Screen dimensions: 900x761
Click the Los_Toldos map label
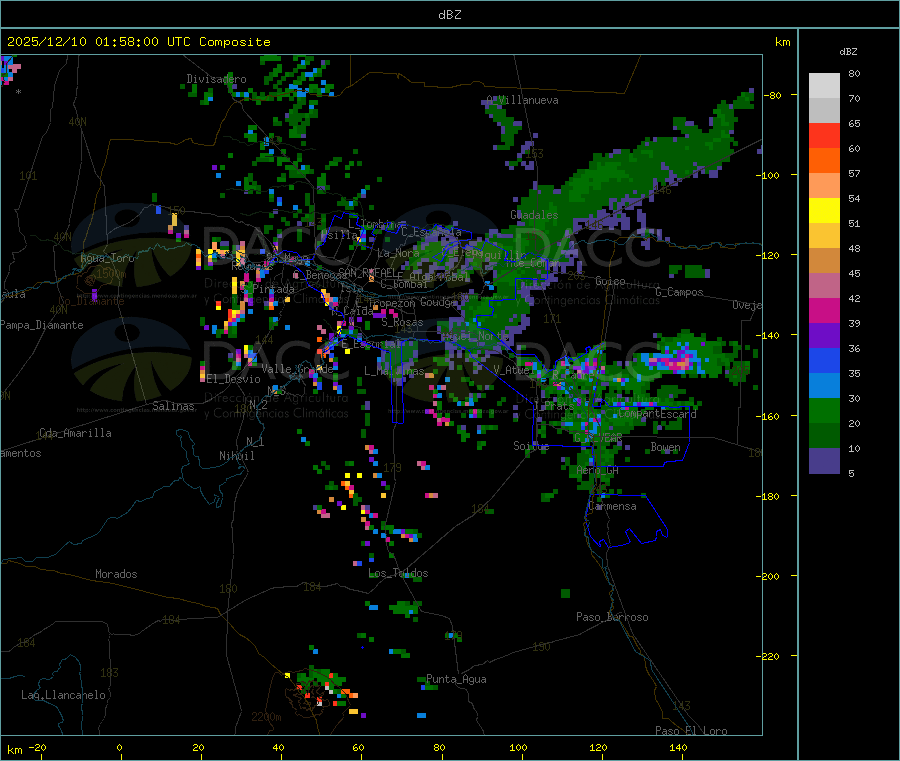[x=398, y=573]
